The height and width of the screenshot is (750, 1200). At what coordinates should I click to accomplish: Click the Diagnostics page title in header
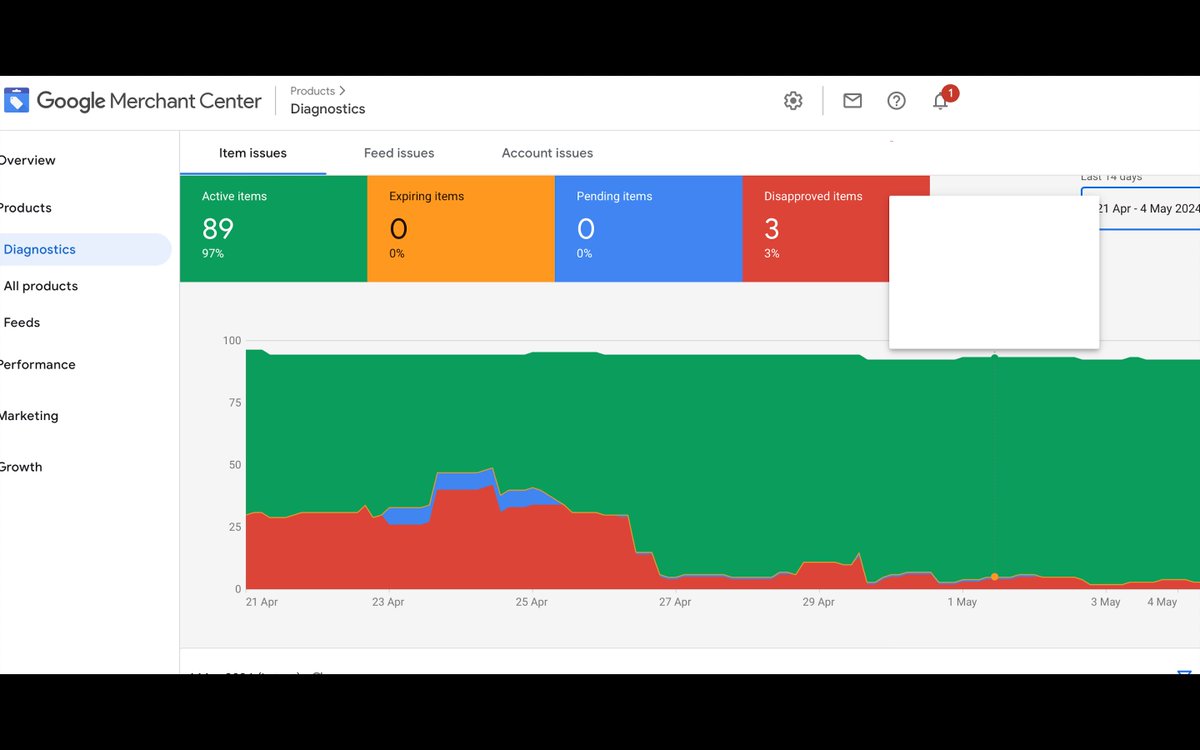(x=328, y=109)
